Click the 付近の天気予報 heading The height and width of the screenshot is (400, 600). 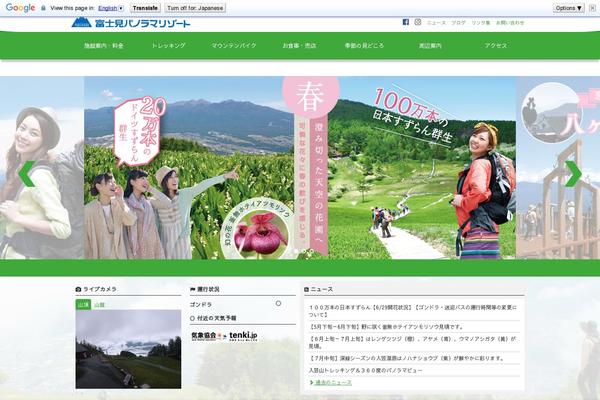pos(213,318)
